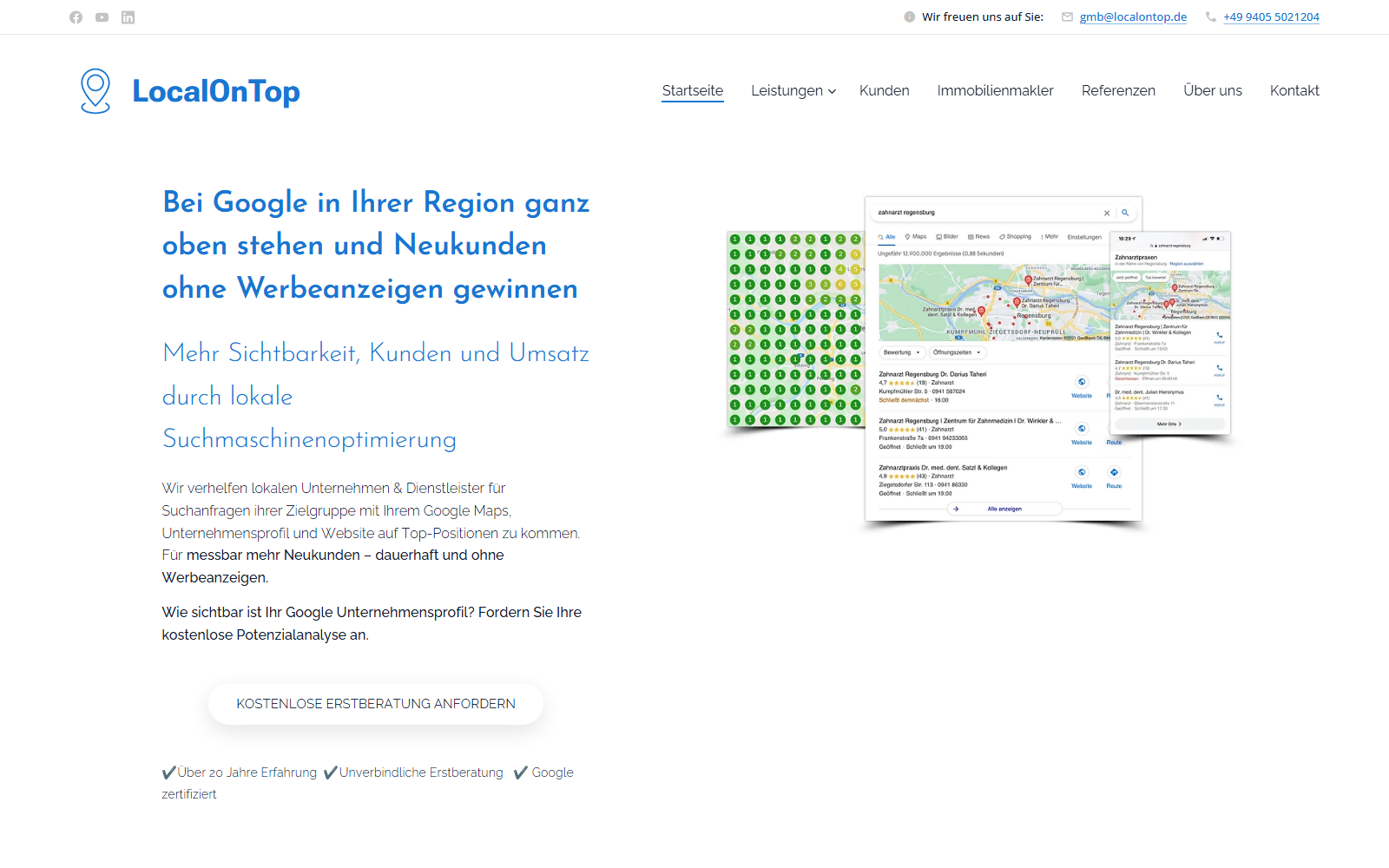Go to Startseite menu item
This screenshot has width=1389, height=868.
pyautogui.click(x=693, y=90)
